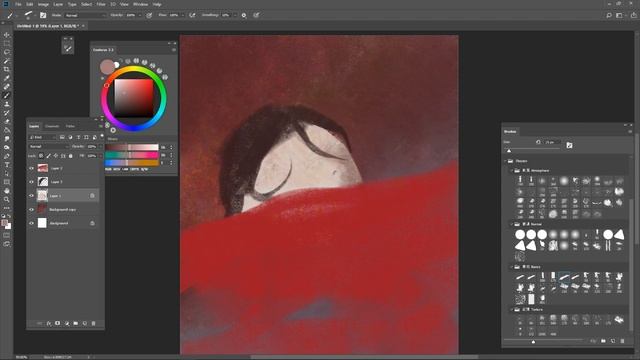
Task: Toggle pressure for opacity icon in options bar
Action: [x=149, y=15]
